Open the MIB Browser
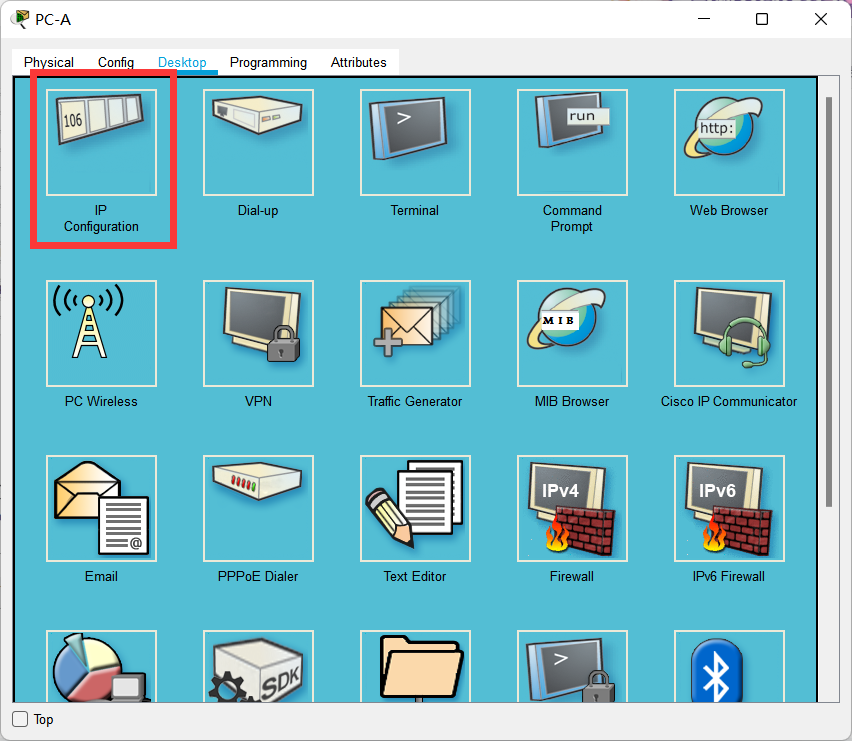Screen dimensions: 852x741 573,334
